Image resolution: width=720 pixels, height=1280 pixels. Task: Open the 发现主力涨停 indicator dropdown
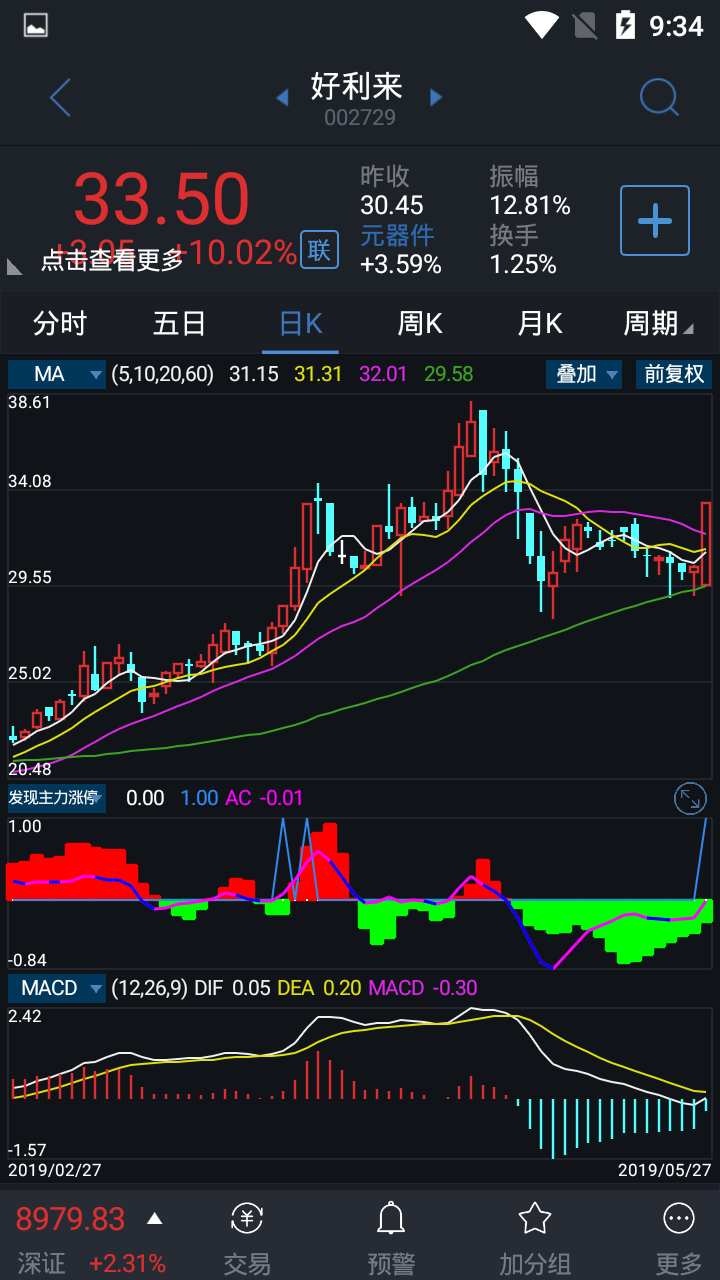click(x=56, y=798)
